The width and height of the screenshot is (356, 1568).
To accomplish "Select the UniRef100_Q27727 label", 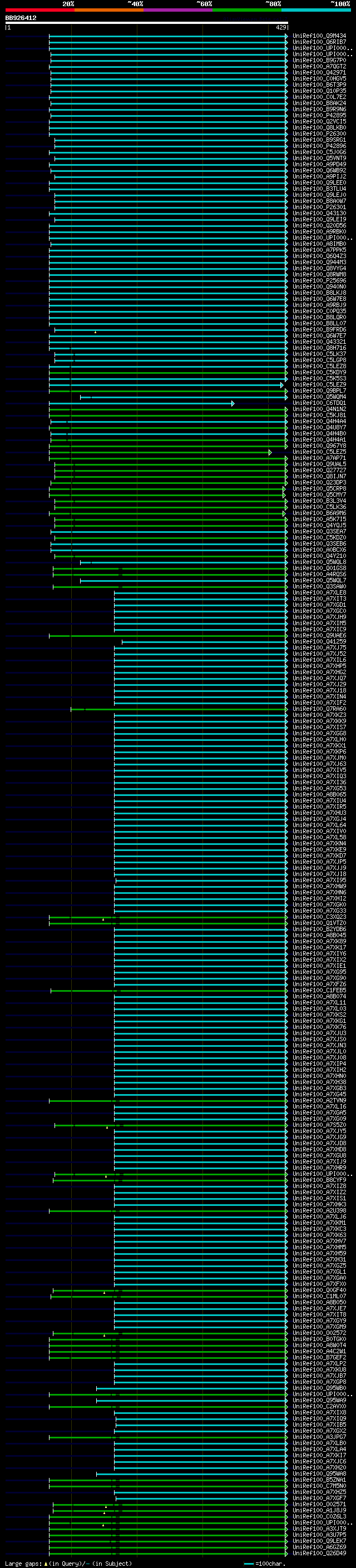I will [x=319, y=471].
